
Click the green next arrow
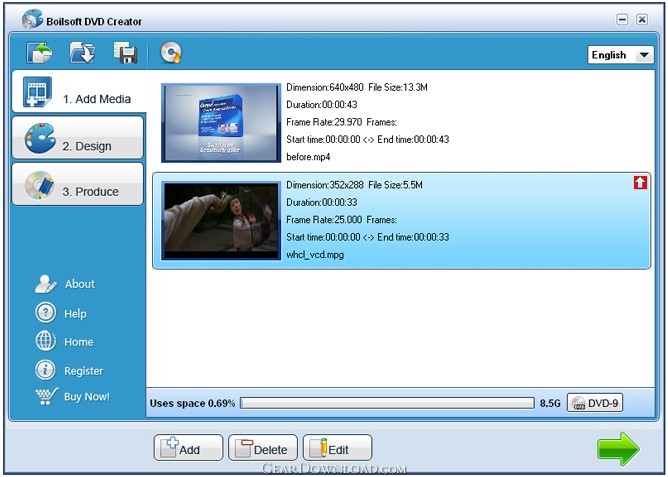tap(618, 448)
